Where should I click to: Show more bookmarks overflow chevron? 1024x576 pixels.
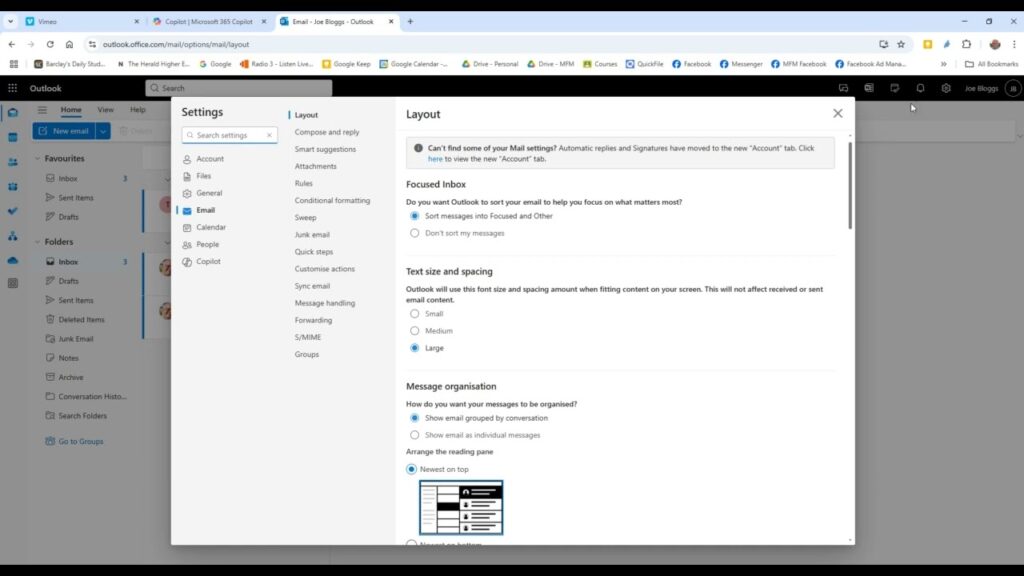pos(944,64)
